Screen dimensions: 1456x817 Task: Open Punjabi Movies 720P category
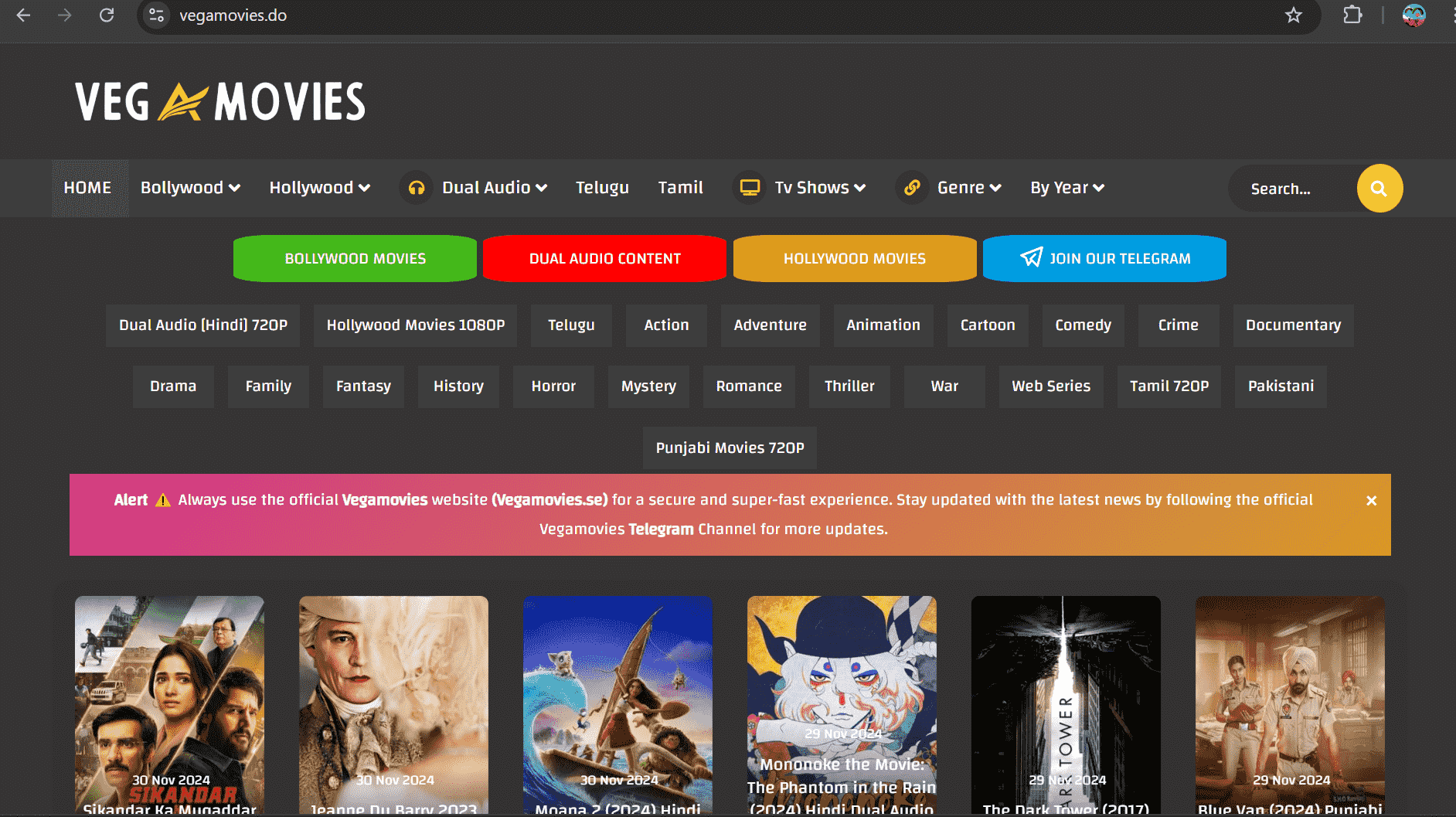pos(730,448)
